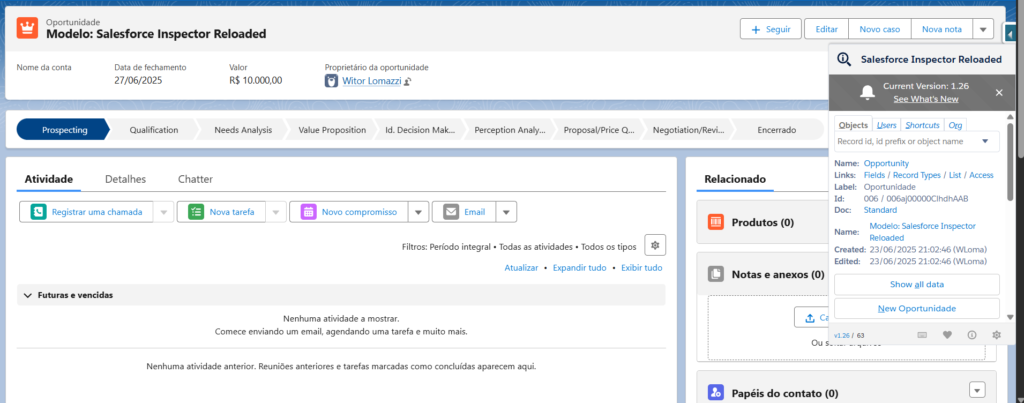Click the heart donate icon in Inspector footer
Image resolution: width=1024 pixels, height=403 pixels.
click(947, 334)
